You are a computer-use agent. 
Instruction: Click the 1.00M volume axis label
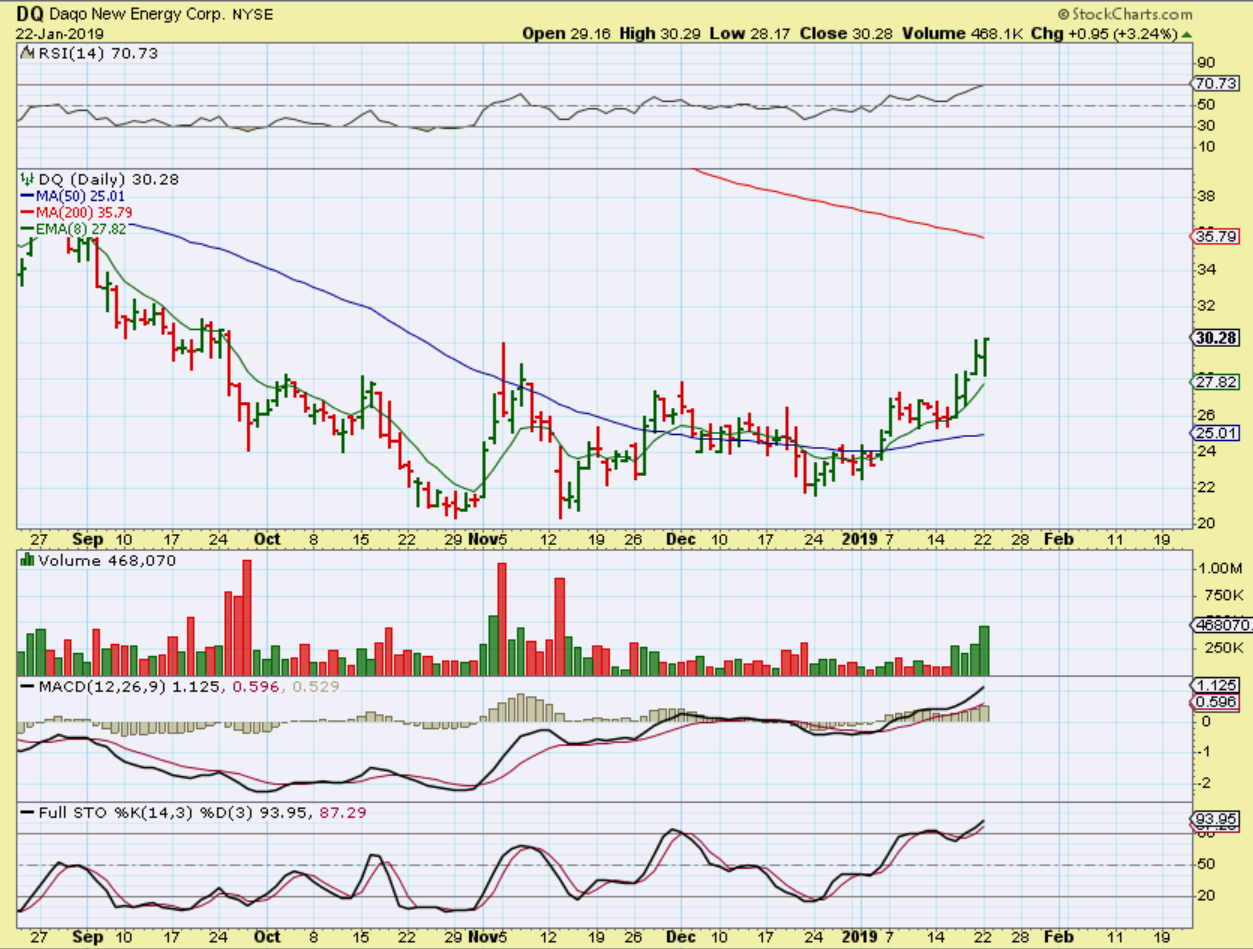pos(1219,567)
